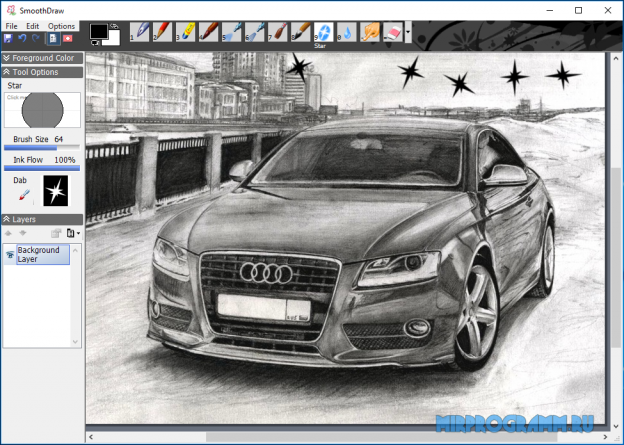Viewport: 624px width, 445px height.
Task: Click the layers list scroll up arrow
Action: click(x=75, y=250)
